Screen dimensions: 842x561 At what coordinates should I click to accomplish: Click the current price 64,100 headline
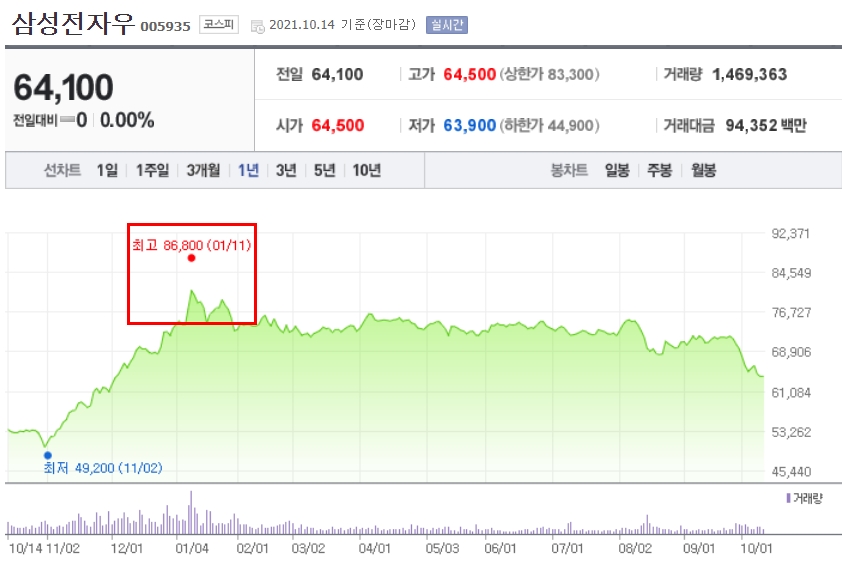click(x=63, y=87)
